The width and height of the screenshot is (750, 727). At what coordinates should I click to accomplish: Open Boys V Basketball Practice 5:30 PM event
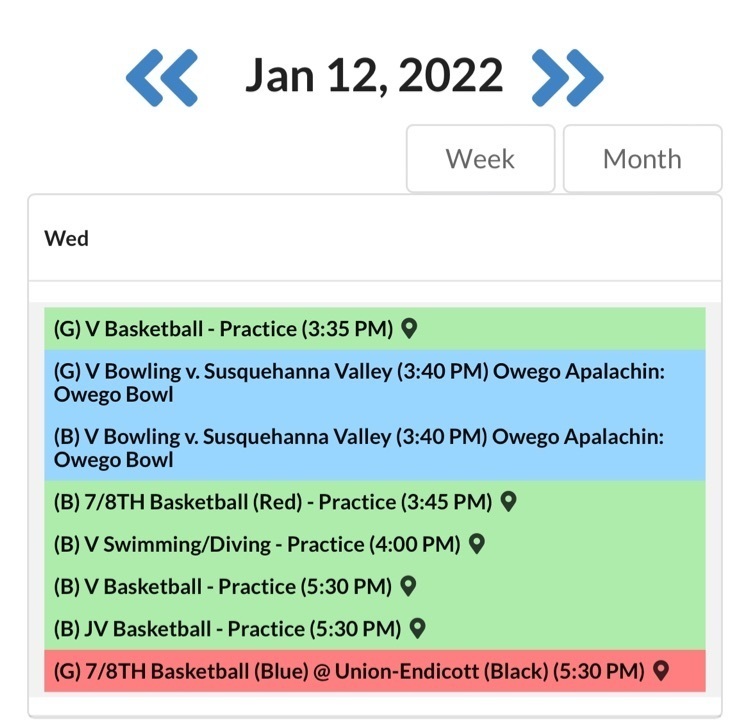click(222, 586)
